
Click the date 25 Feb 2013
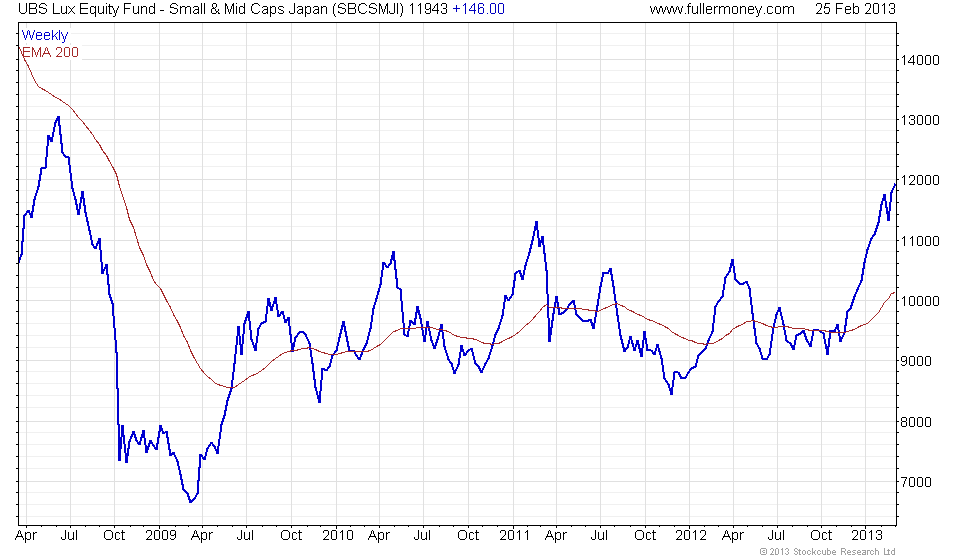point(855,9)
